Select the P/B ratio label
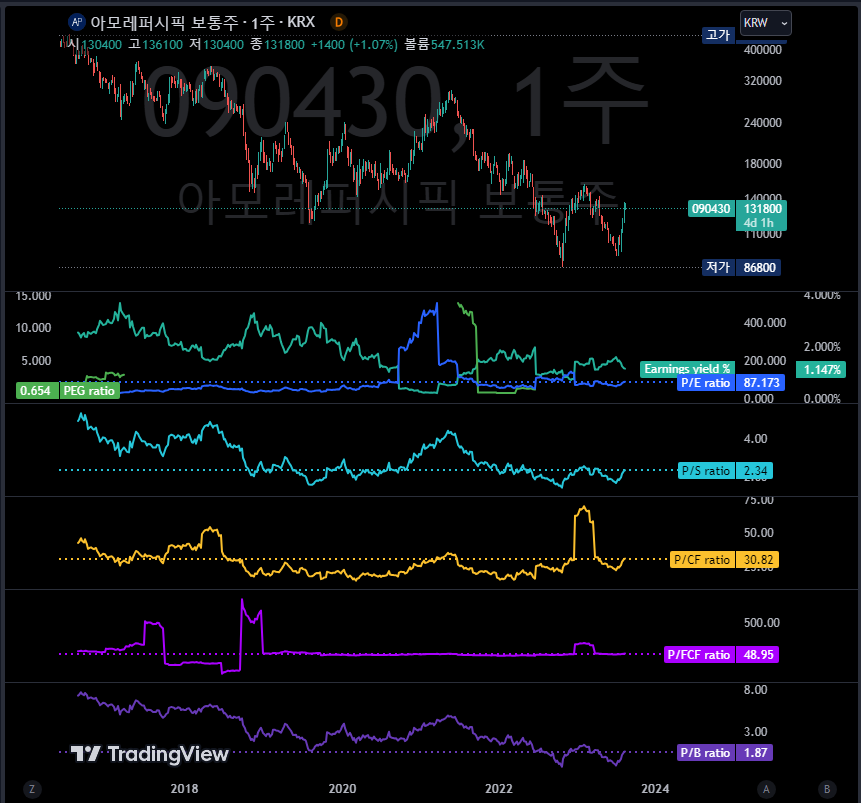Image resolution: width=861 pixels, height=803 pixels. click(x=706, y=752)
